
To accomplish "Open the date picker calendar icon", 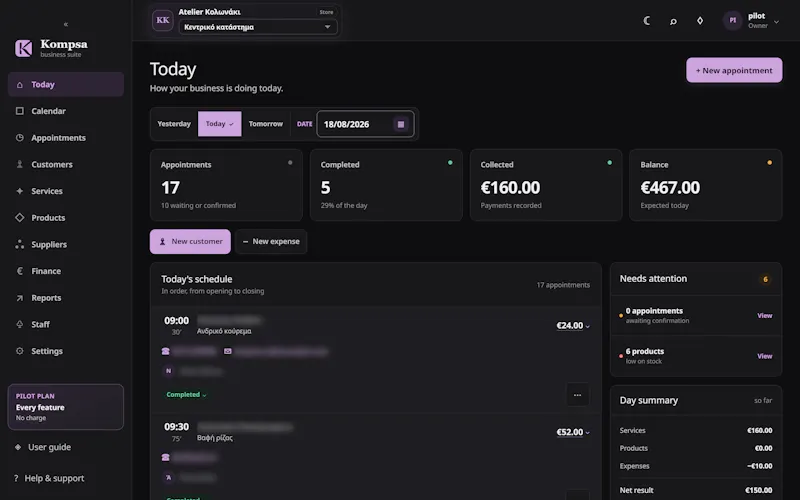I will (x=401, y=124).
